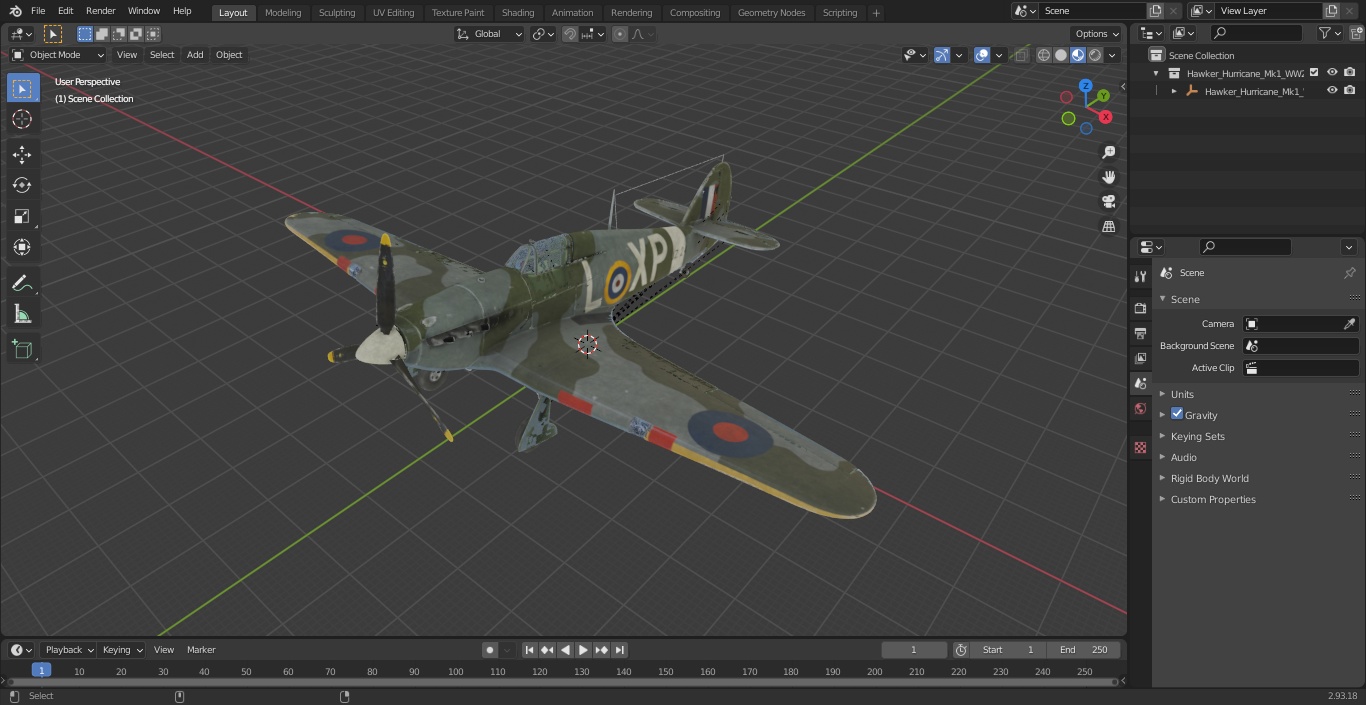Screen dimensions: 1366x705
Task: Open the World properties tab
Action: point(1140,409)
